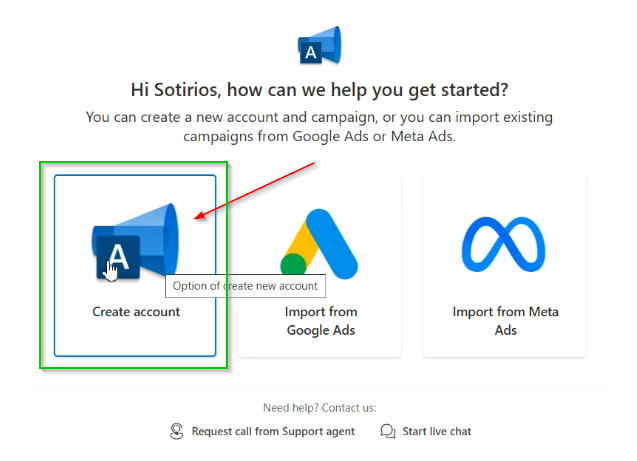Click the horizontal divider above the help section
Screen dimensions: 637x461
click(x=320, y=387)
